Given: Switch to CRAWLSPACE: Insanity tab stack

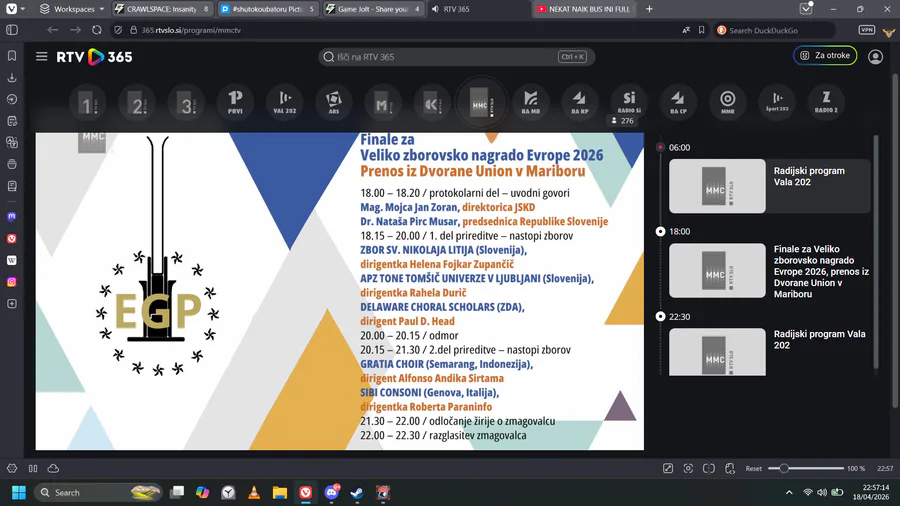Looking at the screenshot, I should tap(162, 9).
